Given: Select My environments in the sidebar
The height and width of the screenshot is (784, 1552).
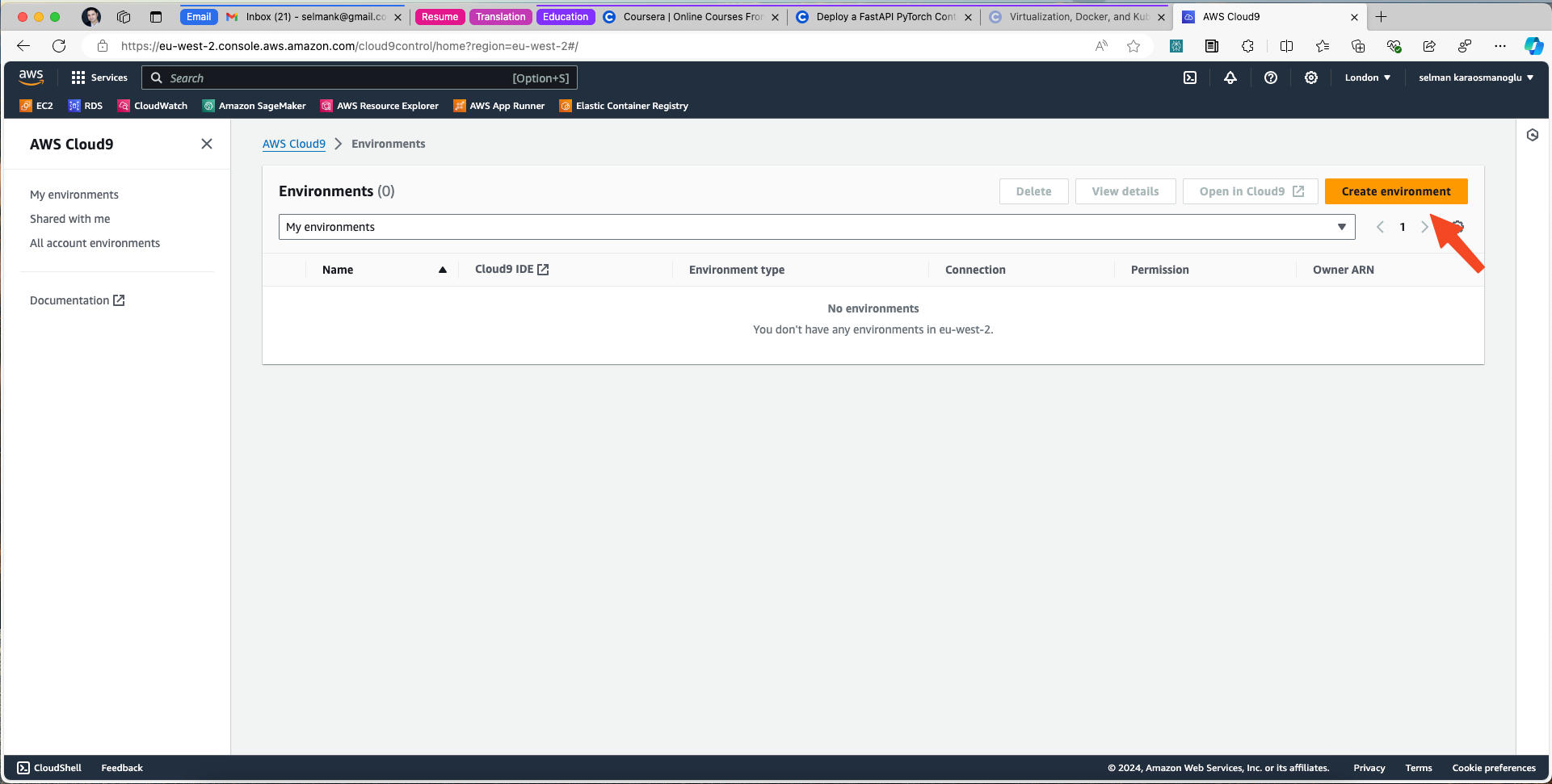Looking at the screenshot, I should pos(74,195).
